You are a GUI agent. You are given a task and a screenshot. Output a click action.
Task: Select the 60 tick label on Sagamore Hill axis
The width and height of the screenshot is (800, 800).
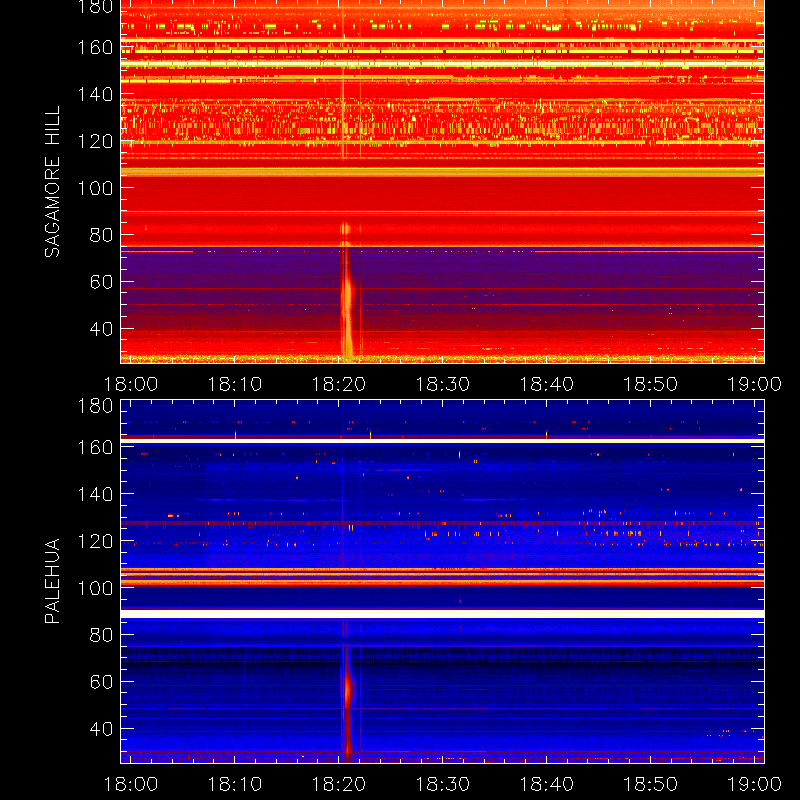(101, 282)
